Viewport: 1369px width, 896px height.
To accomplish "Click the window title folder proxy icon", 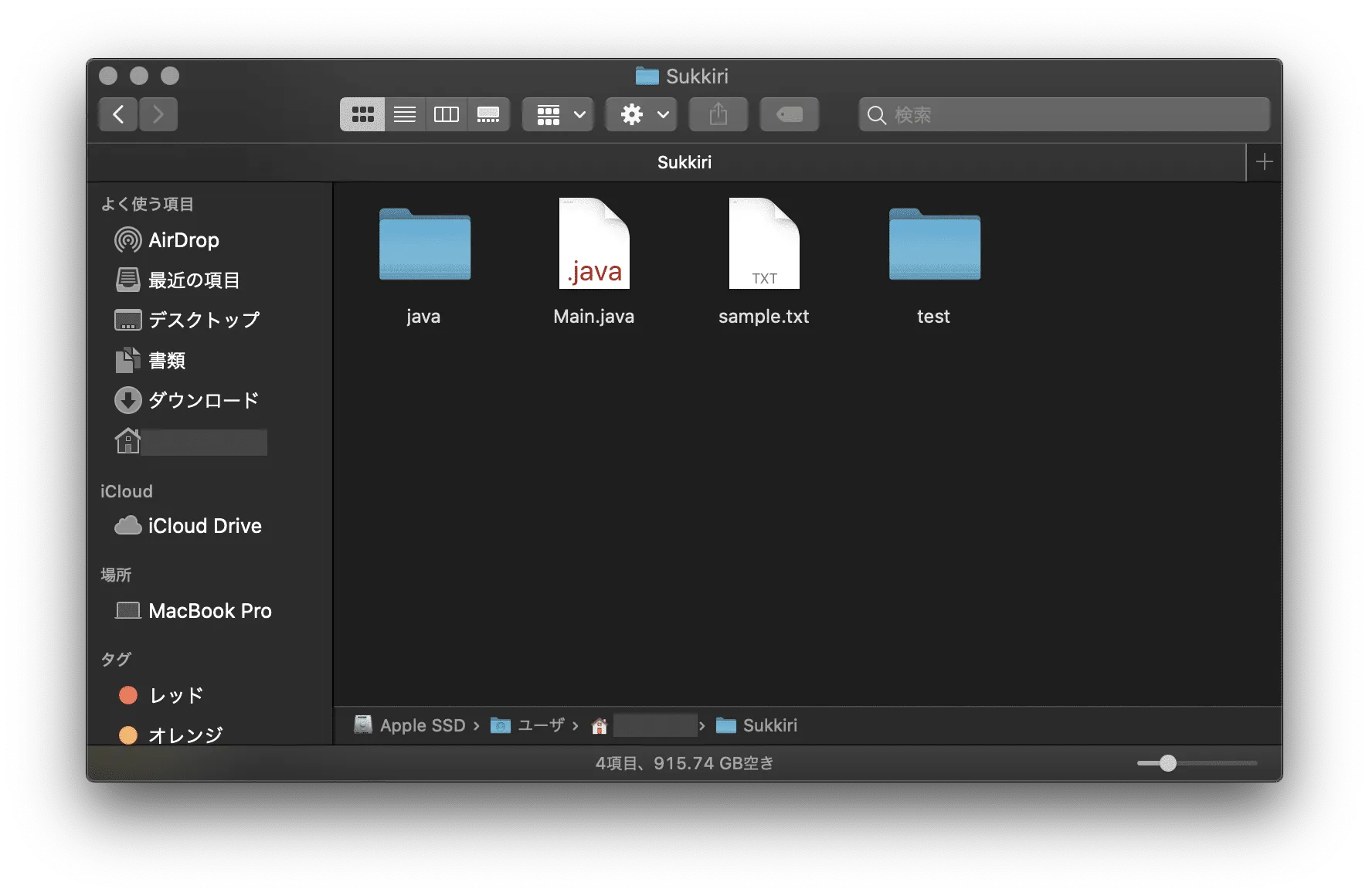I will coord(647,76).
